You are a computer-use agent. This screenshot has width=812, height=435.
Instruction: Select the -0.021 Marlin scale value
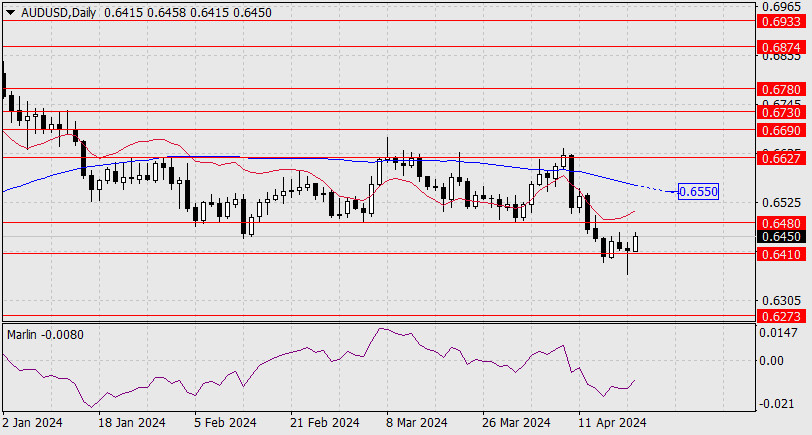776,403
